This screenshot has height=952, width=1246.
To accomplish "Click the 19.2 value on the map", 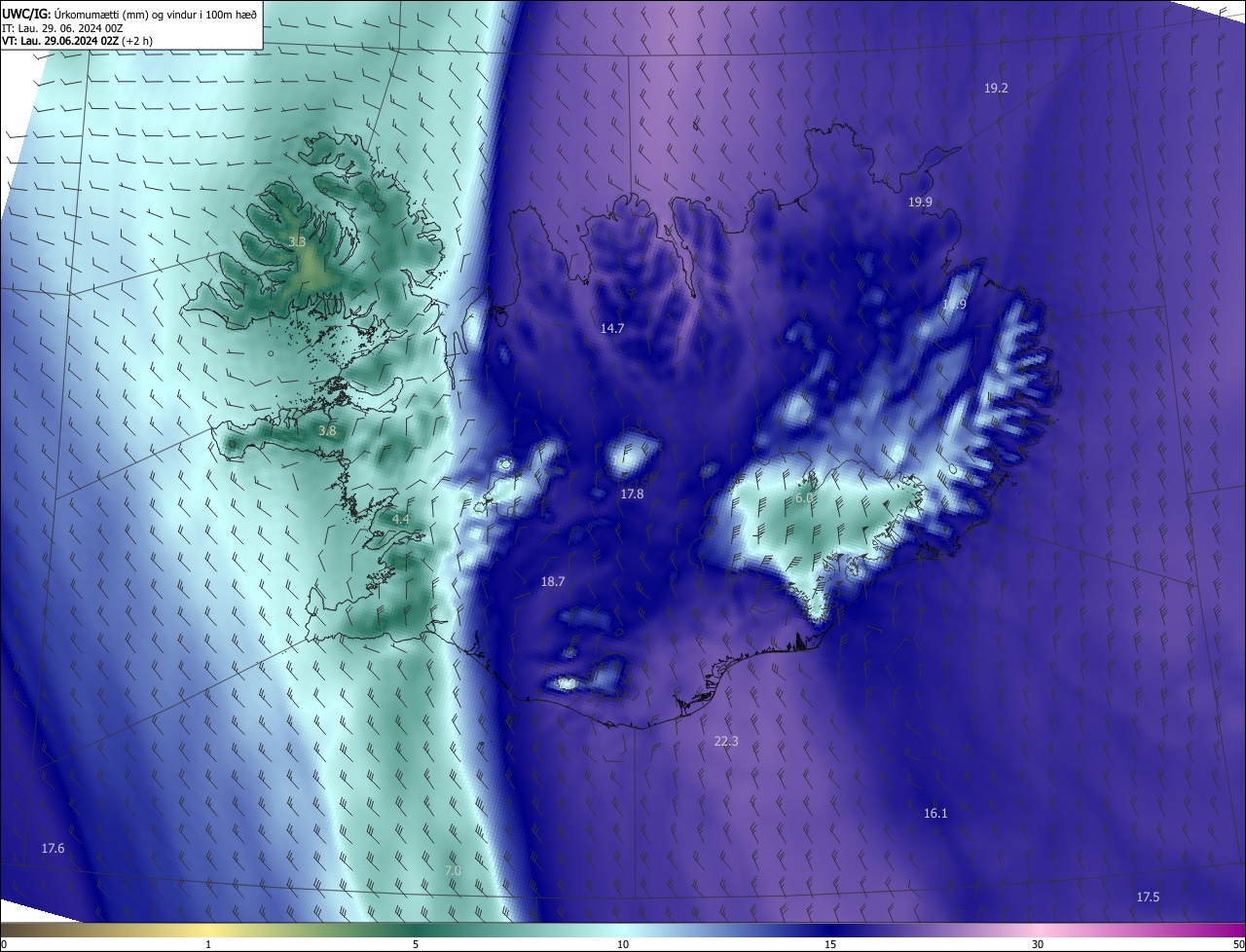I will [x=996, y=88].
